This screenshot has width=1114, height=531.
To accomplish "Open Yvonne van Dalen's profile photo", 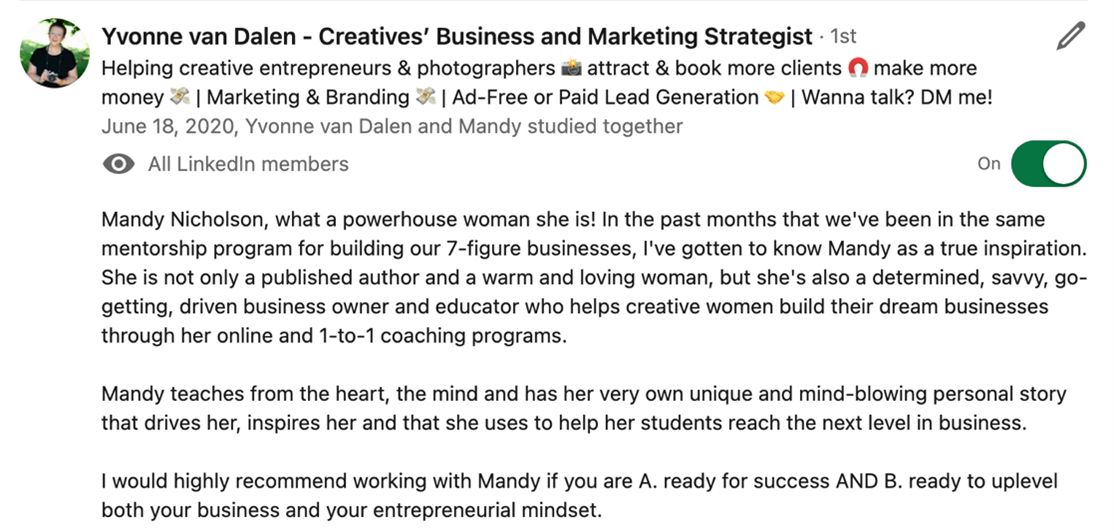I will 55,53.
